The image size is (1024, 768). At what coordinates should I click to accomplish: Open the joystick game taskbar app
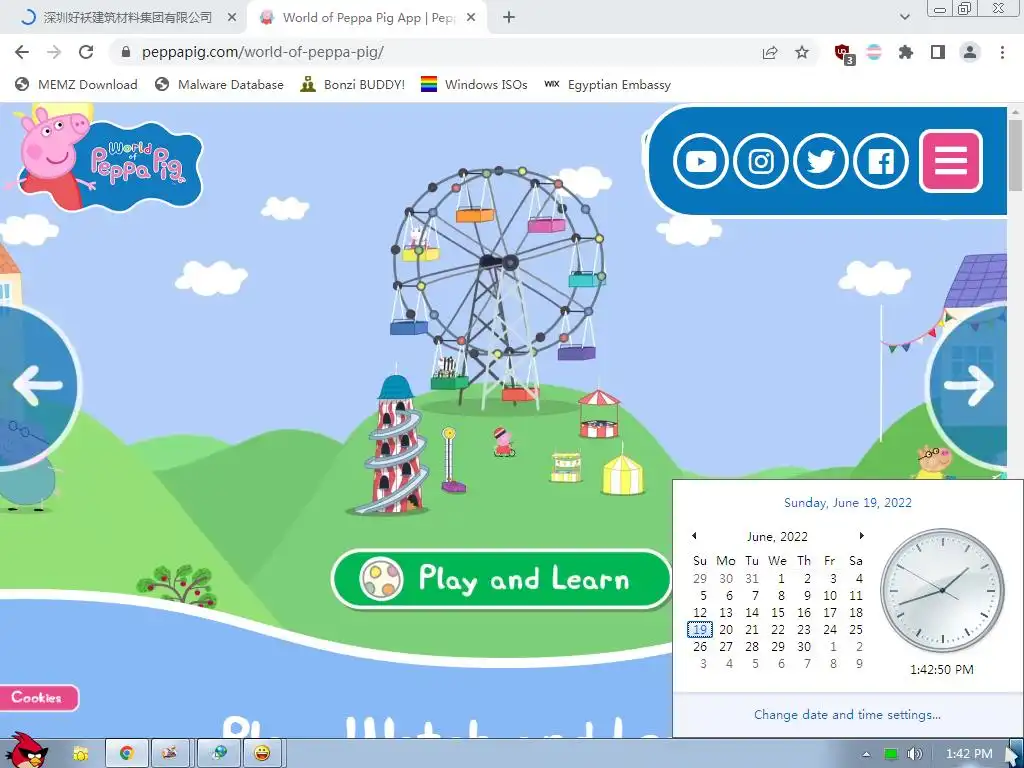(170, 753)
